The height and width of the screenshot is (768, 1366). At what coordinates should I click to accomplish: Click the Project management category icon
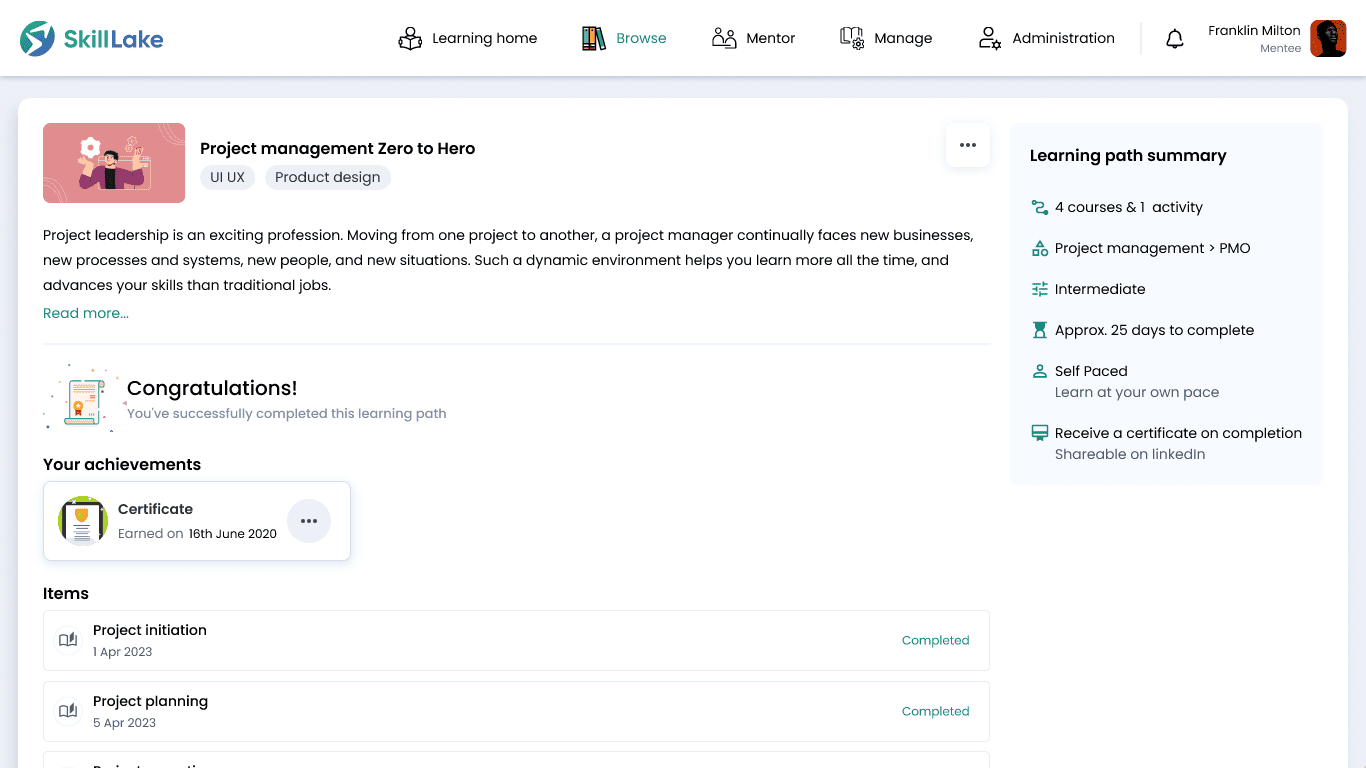point(1040,248)
